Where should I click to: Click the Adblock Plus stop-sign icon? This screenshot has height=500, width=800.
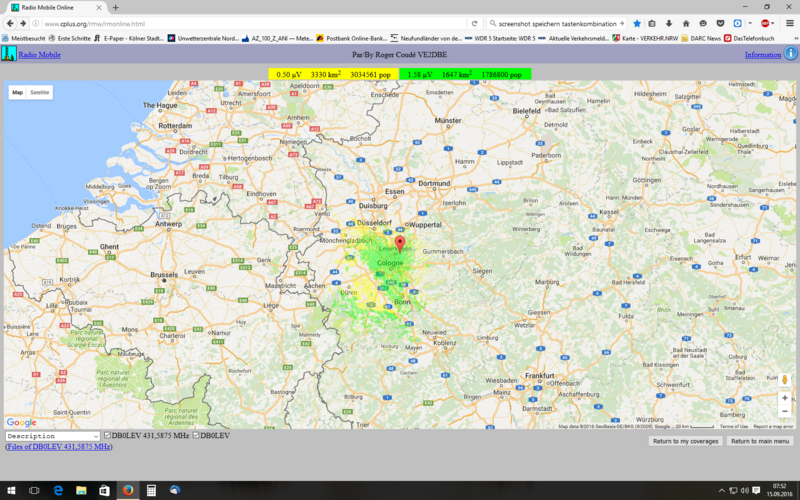(x=765, y=23)
